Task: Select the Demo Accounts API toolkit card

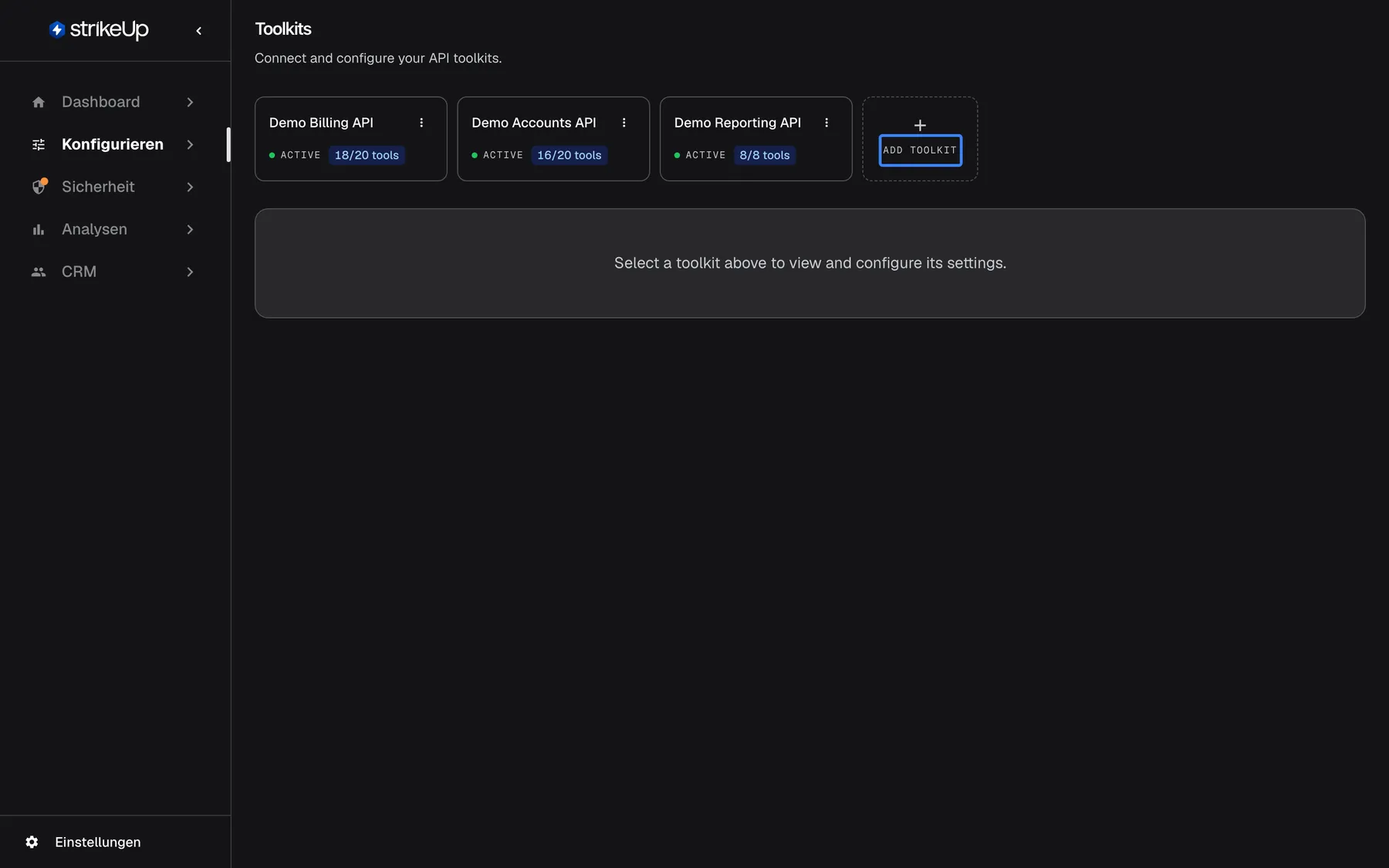Action: point(553,139)
